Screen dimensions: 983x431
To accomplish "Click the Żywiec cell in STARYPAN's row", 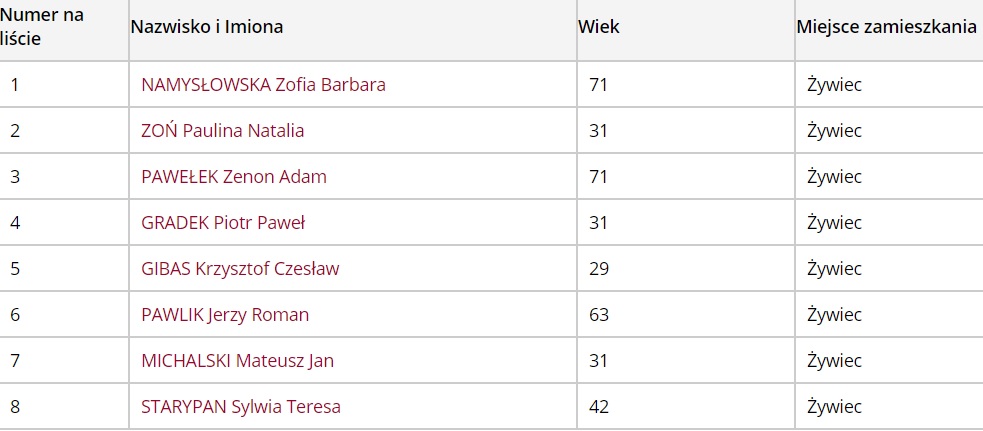I will pyautogui.click(x=834, y=407).
